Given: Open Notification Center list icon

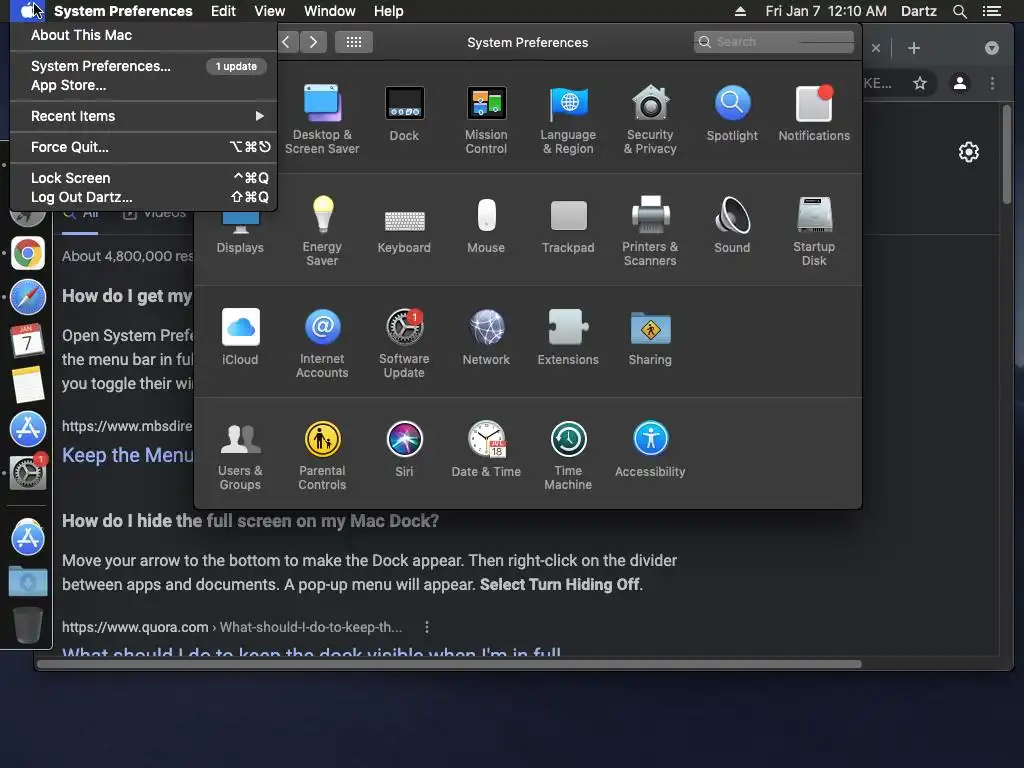Looking at the screenshot, I should coord(992,11).
